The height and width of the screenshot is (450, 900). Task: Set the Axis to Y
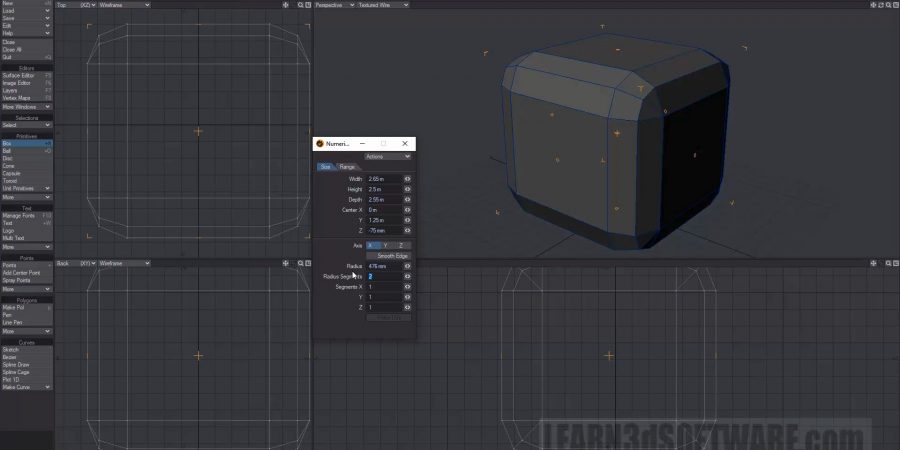click(x=386, y=245)
